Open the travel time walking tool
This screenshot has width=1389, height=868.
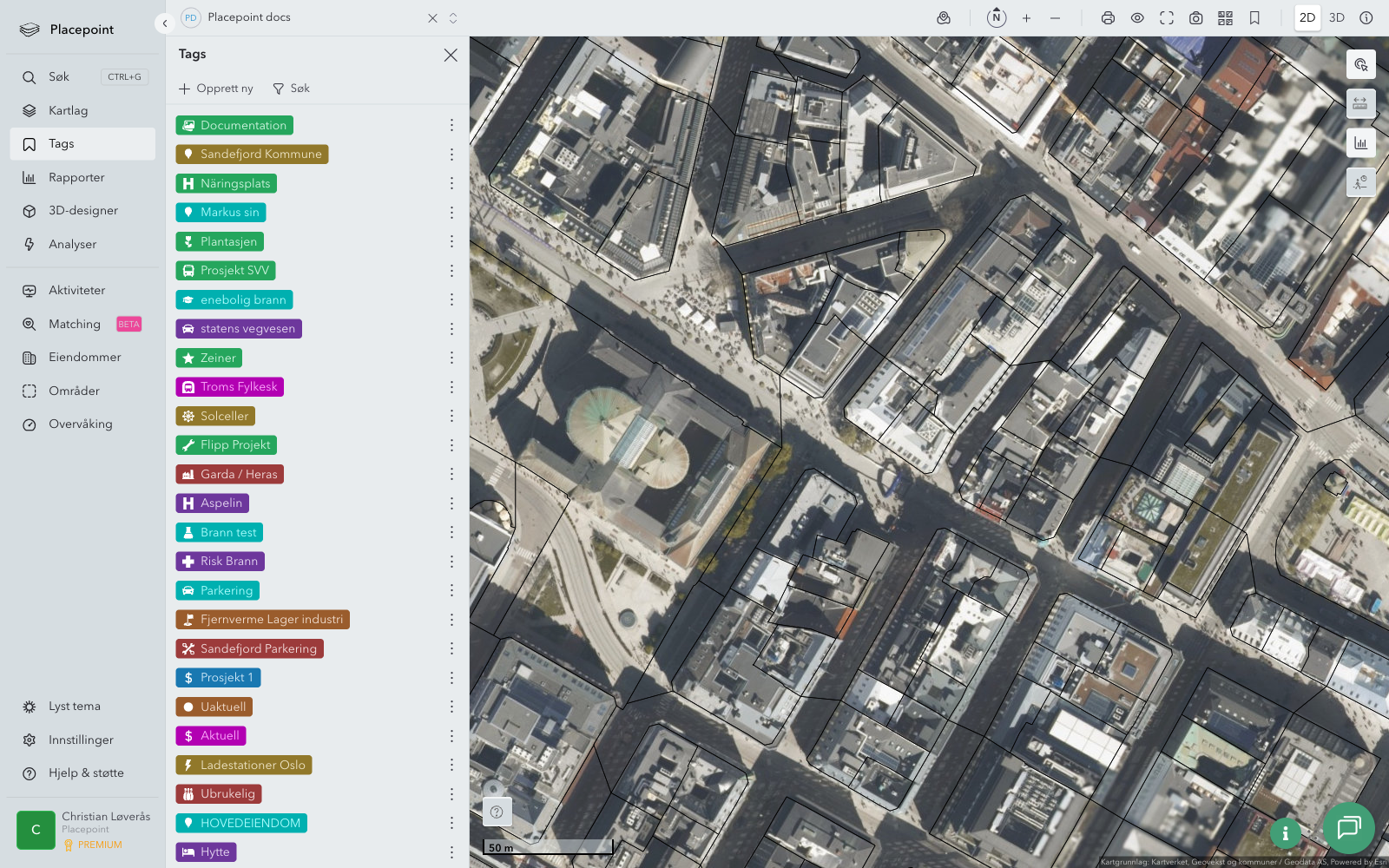click(1360, 182)
